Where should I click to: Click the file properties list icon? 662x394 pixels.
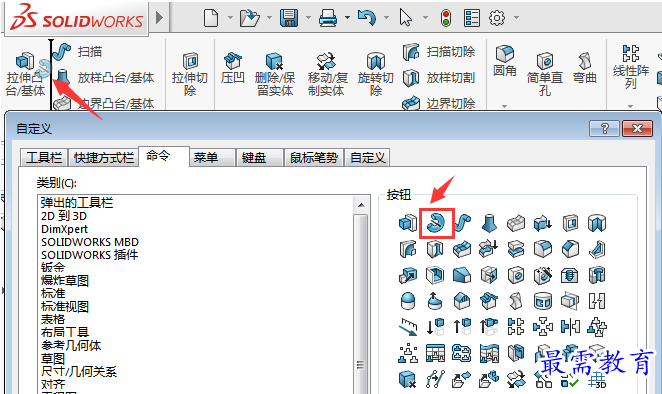[x=472, y=18]
